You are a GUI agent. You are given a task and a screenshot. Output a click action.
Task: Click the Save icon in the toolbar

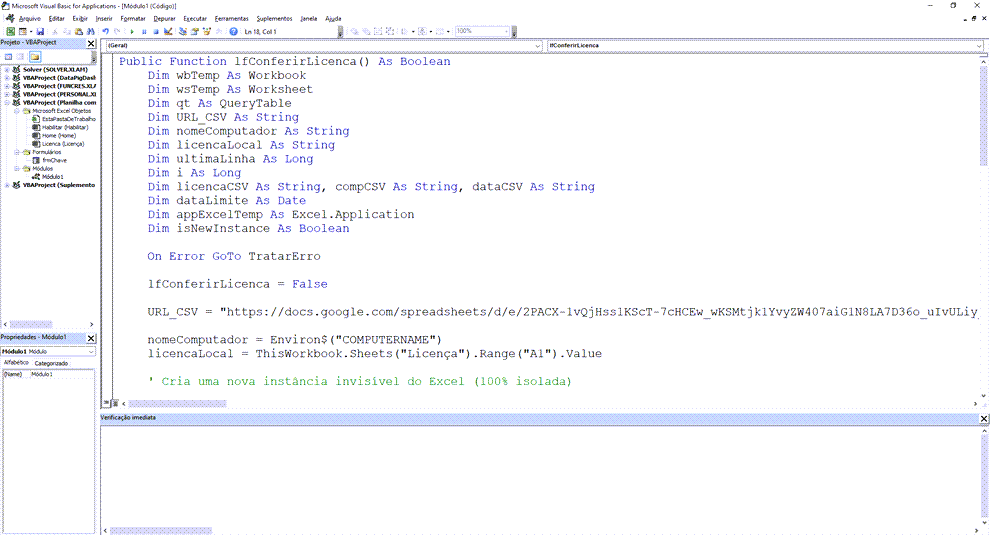pyautogui.click(x=41, y=32)
